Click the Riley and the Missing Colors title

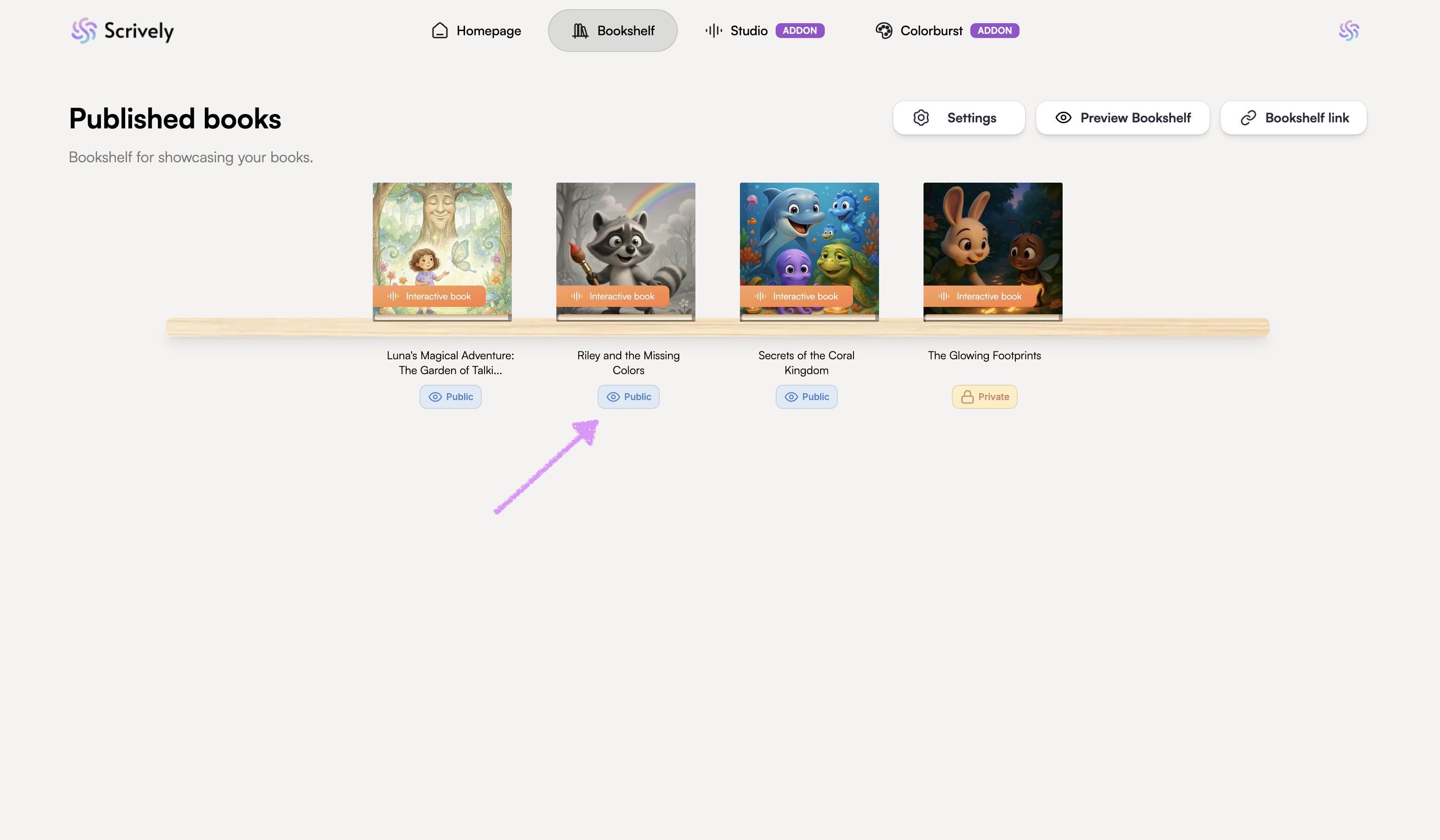628,363
